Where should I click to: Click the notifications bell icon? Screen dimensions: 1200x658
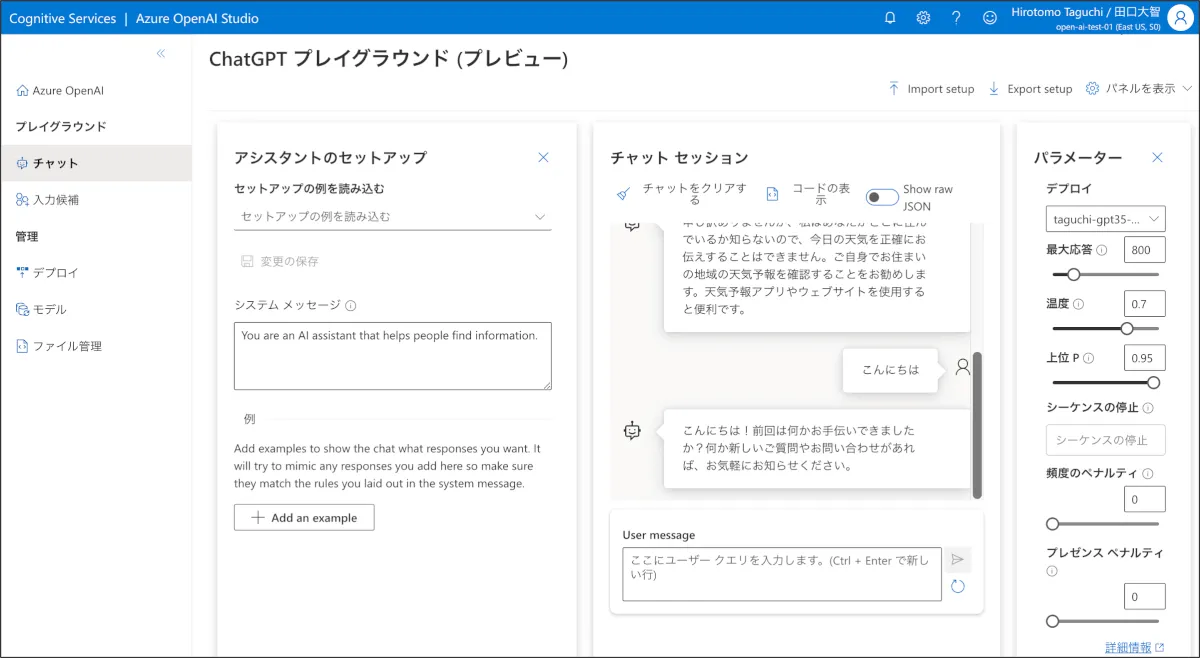[890, 17]
